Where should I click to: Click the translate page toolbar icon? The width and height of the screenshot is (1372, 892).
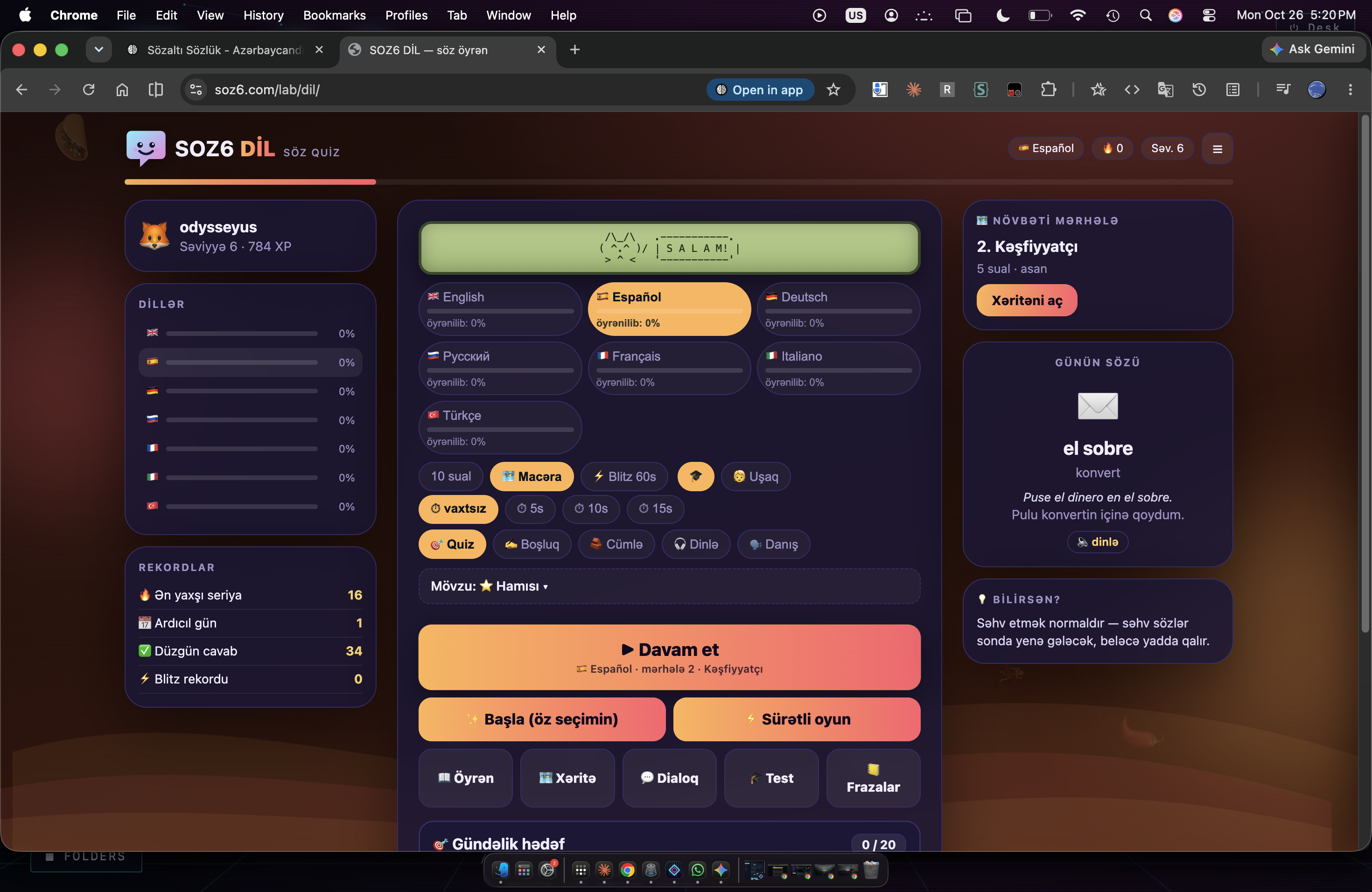pyautogui.click(x=1165, y=89)
